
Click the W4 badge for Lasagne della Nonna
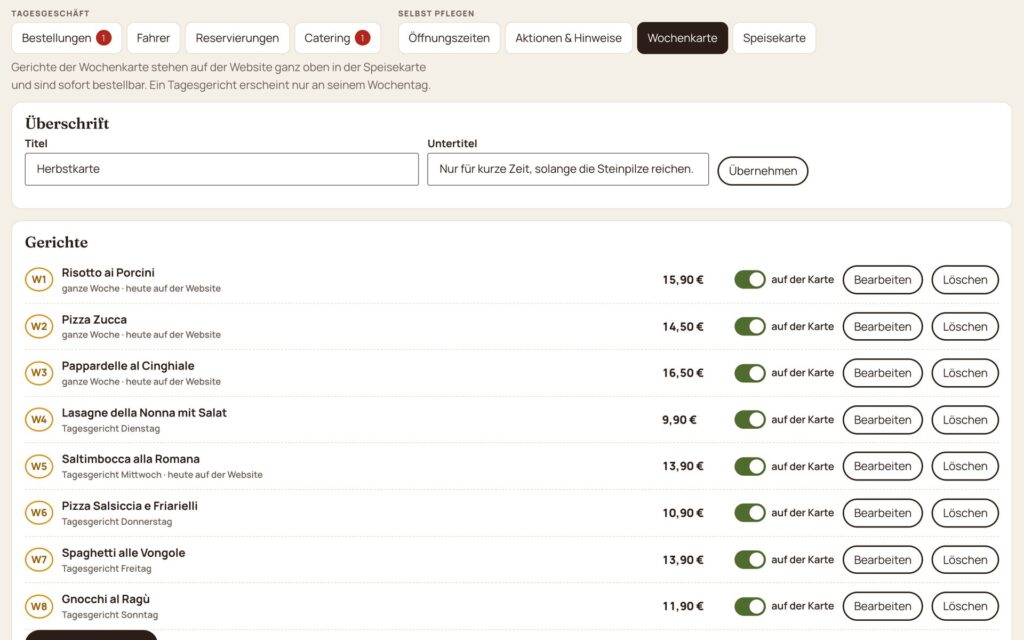(39, 419)
